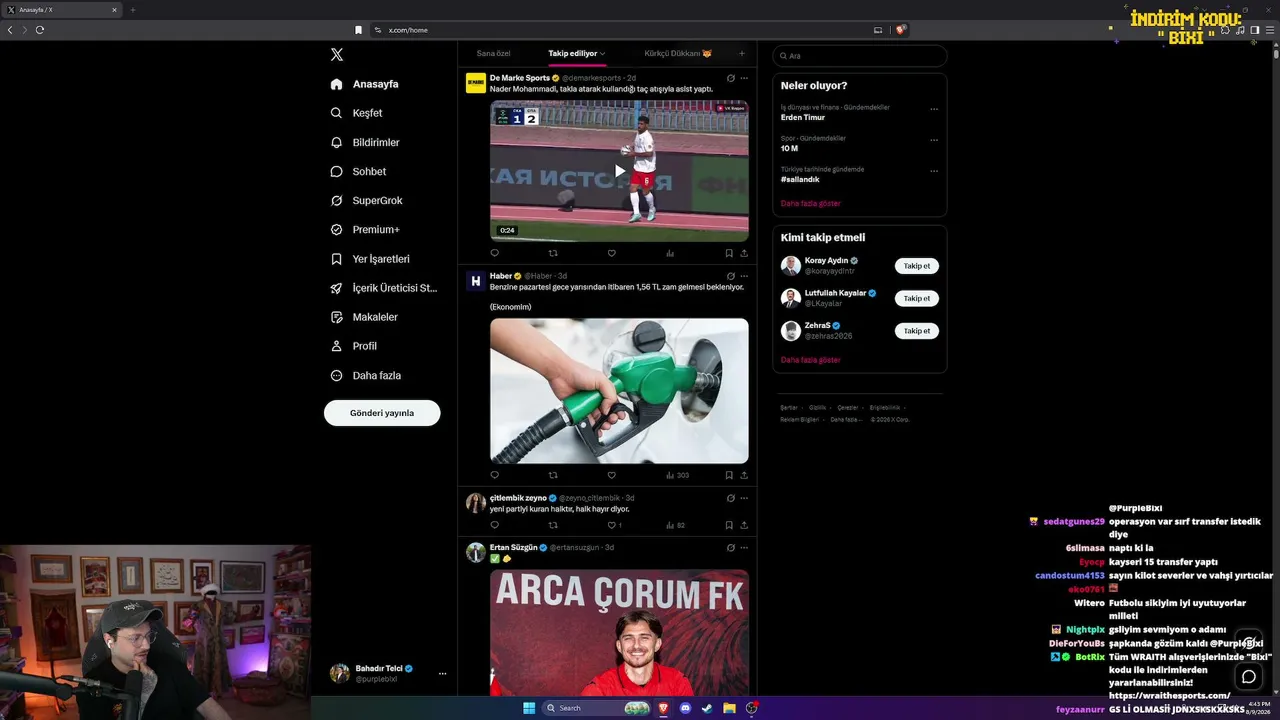Click the Gönderi yayınla button

click(382, 413)
